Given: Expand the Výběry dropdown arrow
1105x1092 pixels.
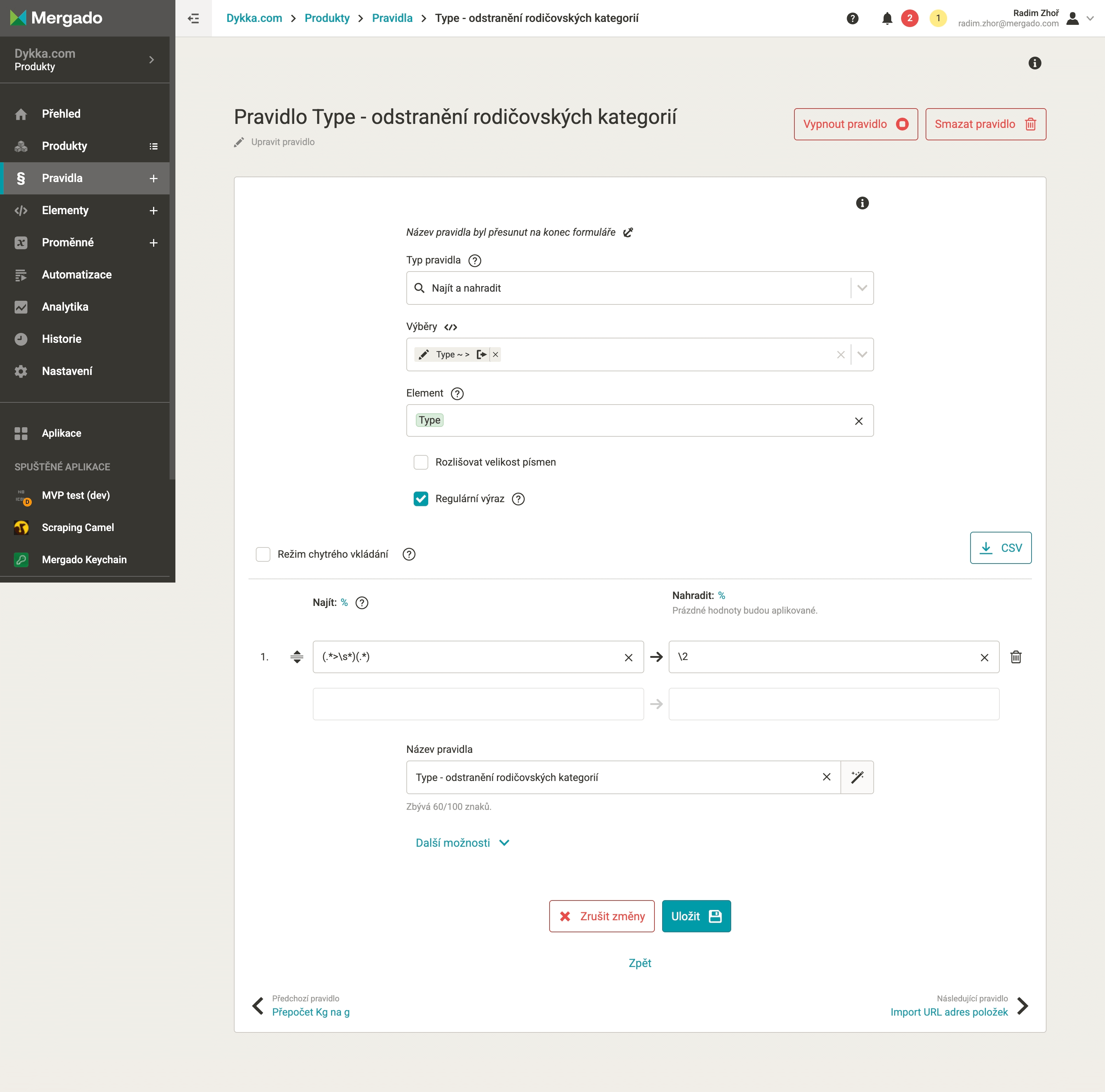Looking at the screenshot, I should [x=862, y=354].
